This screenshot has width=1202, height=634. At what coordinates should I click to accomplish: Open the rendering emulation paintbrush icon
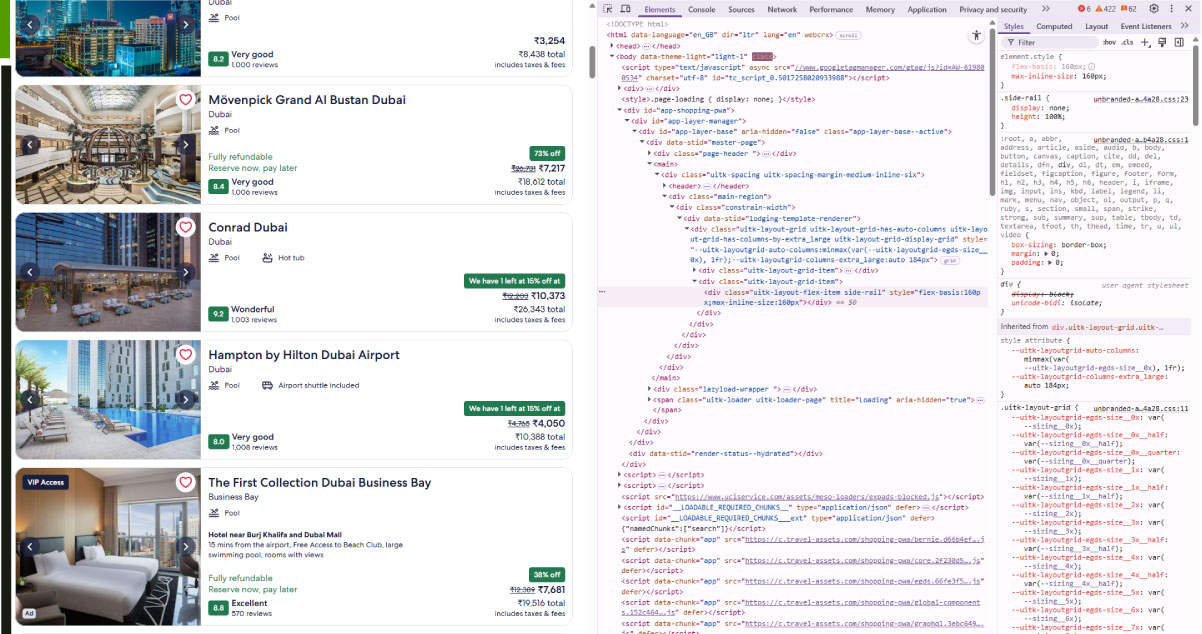(1161, 42)
